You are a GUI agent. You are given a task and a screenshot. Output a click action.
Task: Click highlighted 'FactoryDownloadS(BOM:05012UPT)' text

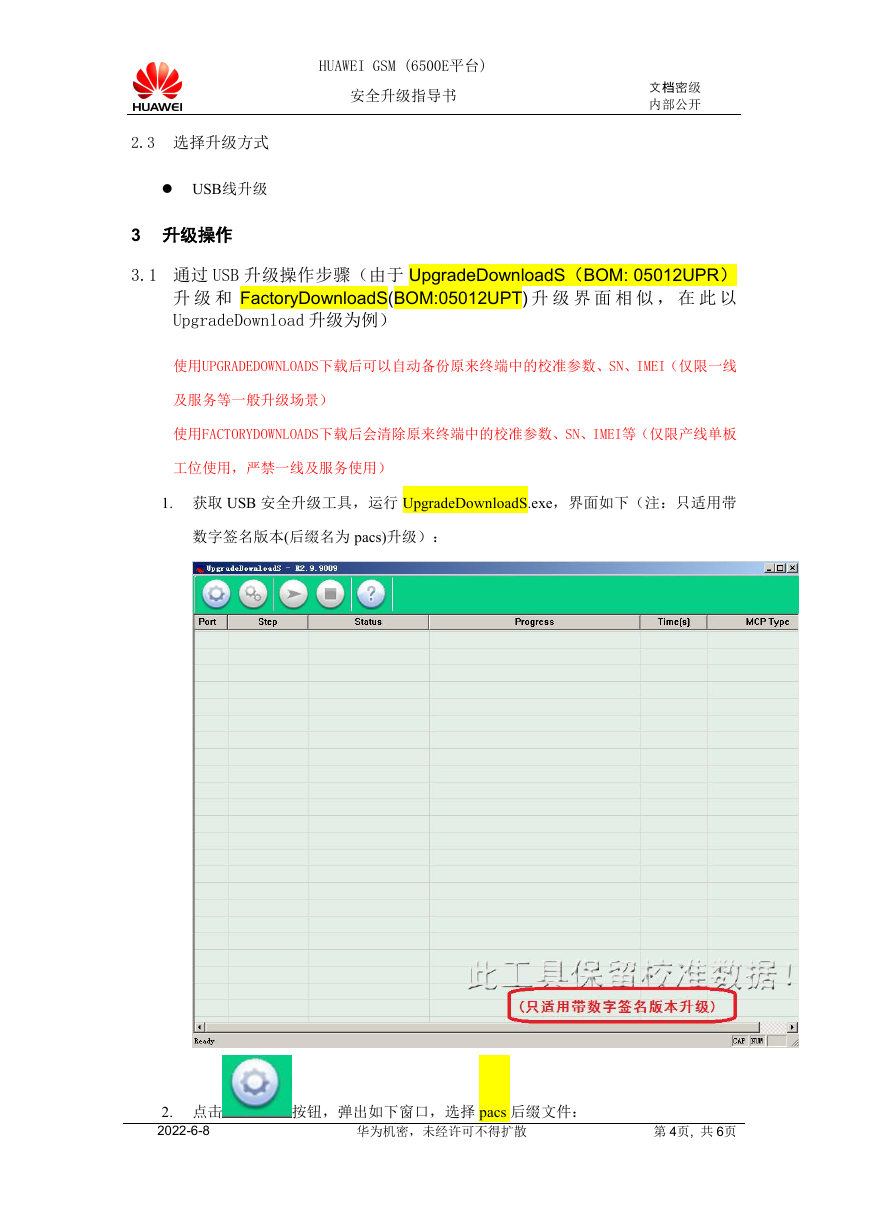(x=384, y=298)
